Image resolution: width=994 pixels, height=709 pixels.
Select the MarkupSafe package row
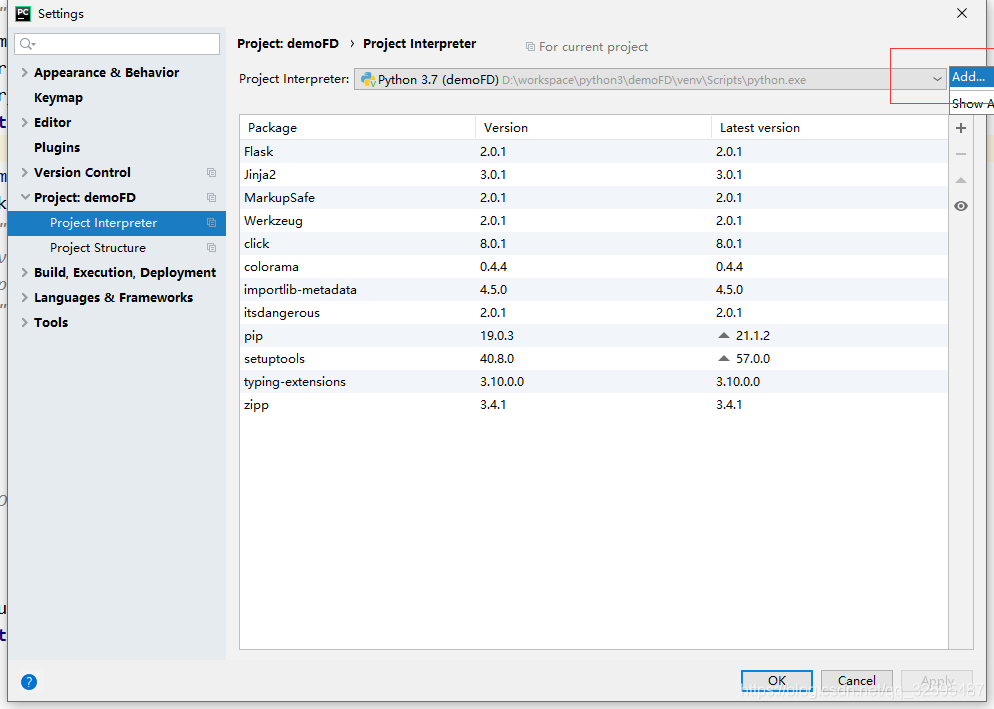tap(594, 198)
